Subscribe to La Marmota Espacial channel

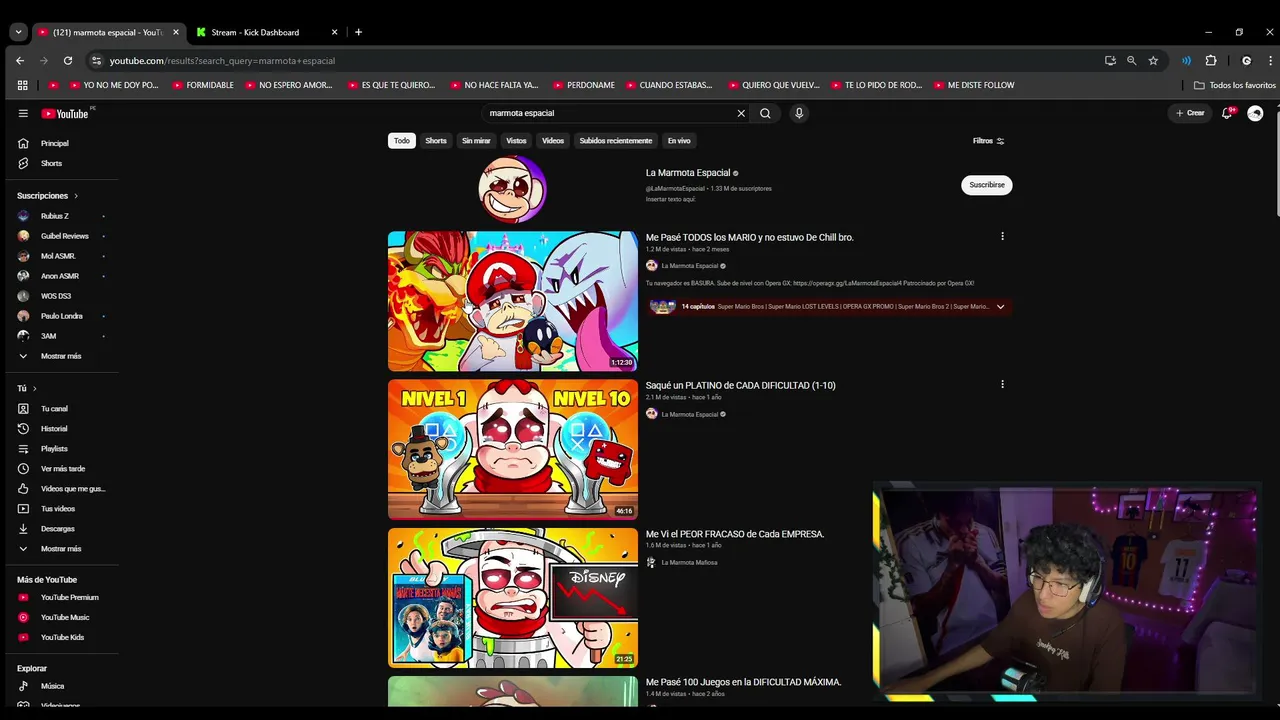tap(987, 185)
